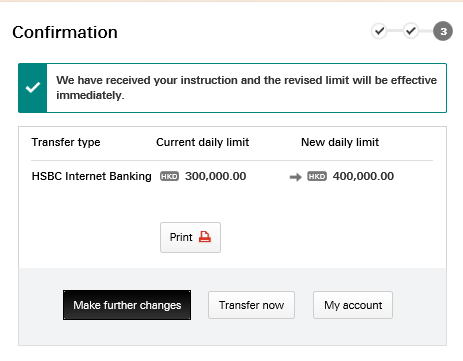463x361 pixels.
Task: Click the New daily limit header
Action: 340,142
